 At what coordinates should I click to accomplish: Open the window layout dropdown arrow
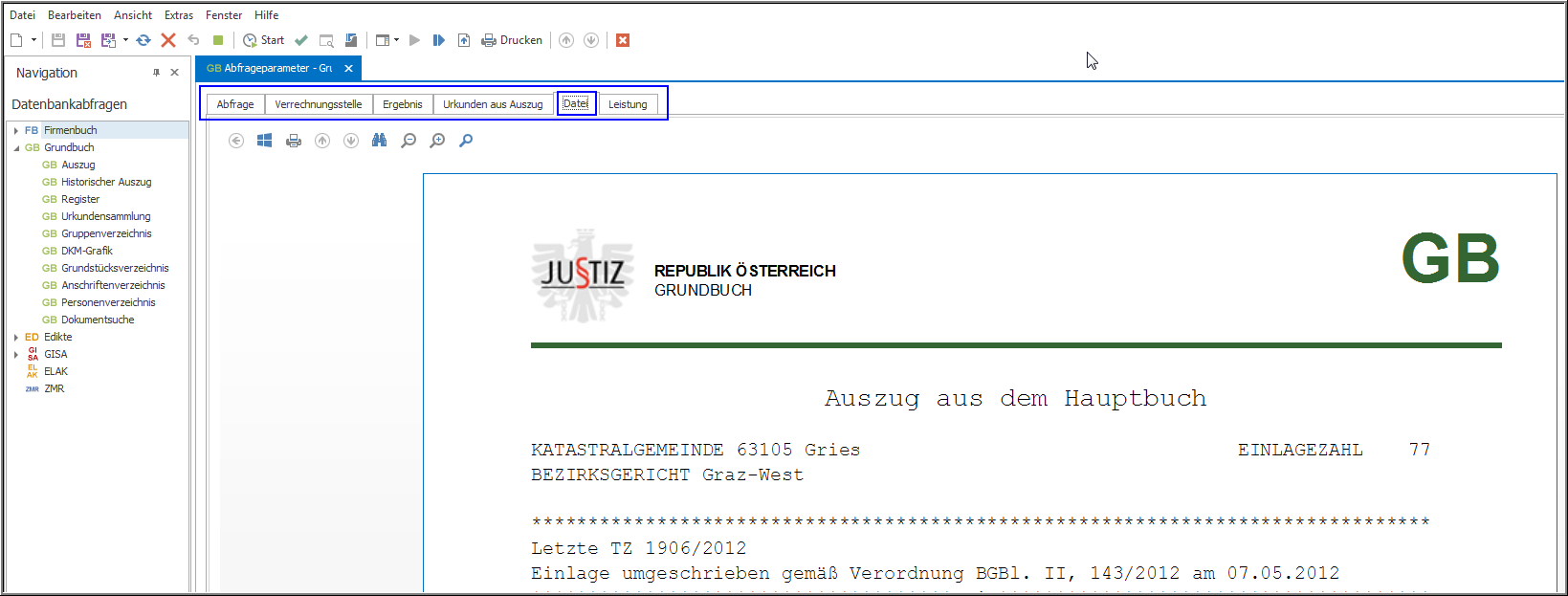click(396, 40)
